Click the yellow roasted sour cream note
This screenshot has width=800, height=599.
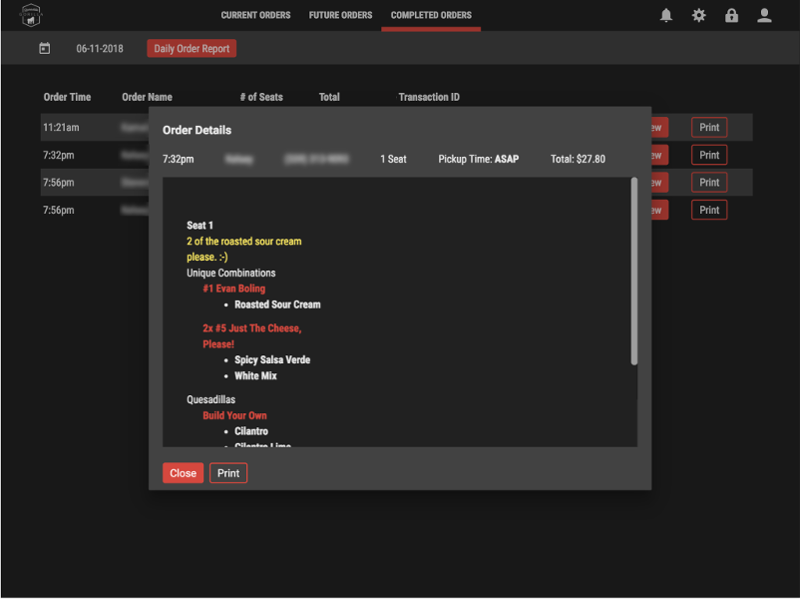244,249
